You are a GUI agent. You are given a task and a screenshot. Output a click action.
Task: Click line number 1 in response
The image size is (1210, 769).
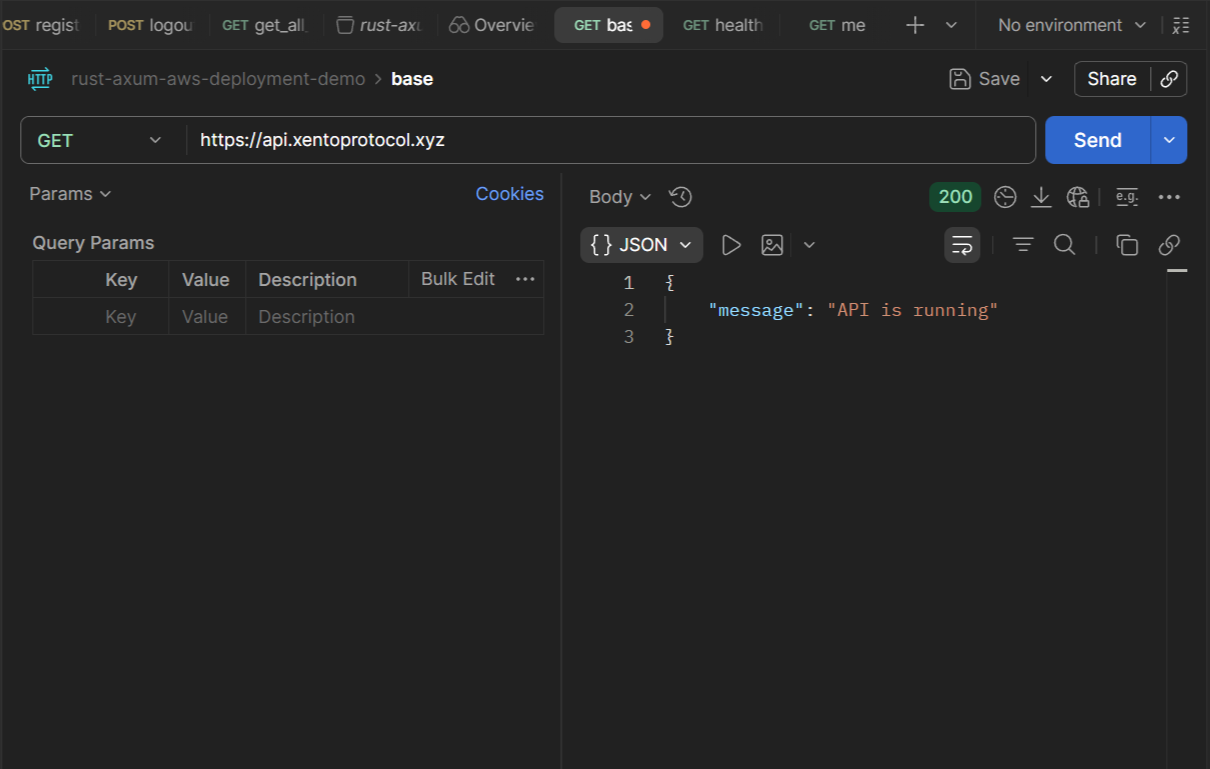628,283
